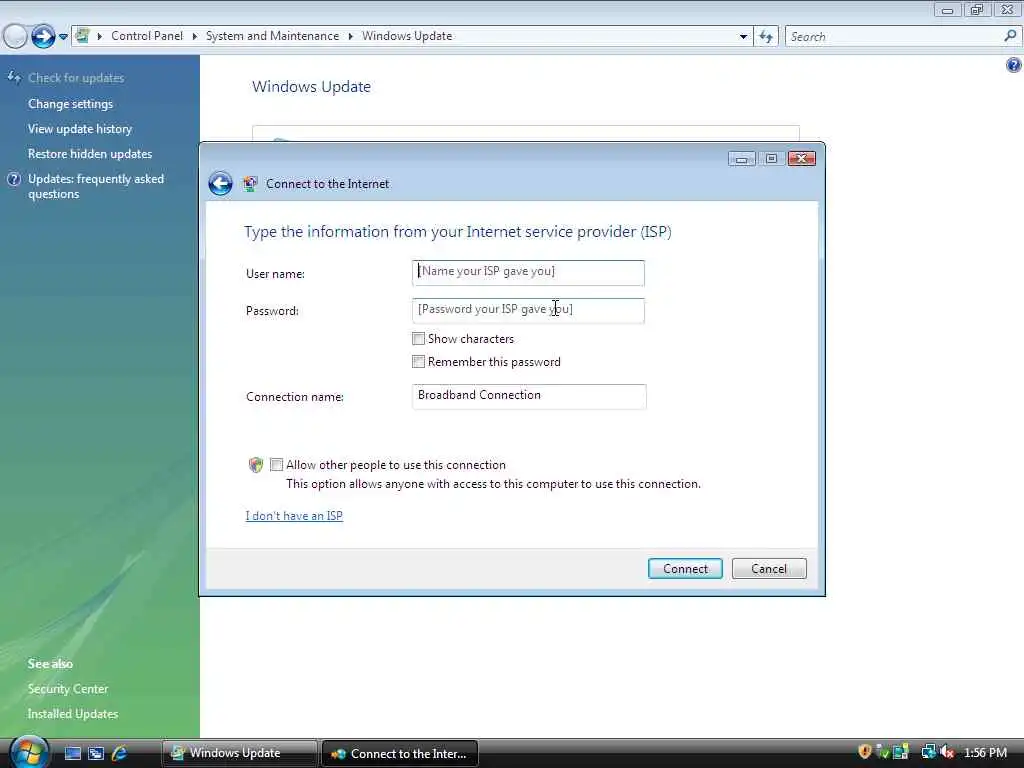Click the security alert shield tray icon
Viewport: 1024px width, 768px height.
(x=865, y=752)
